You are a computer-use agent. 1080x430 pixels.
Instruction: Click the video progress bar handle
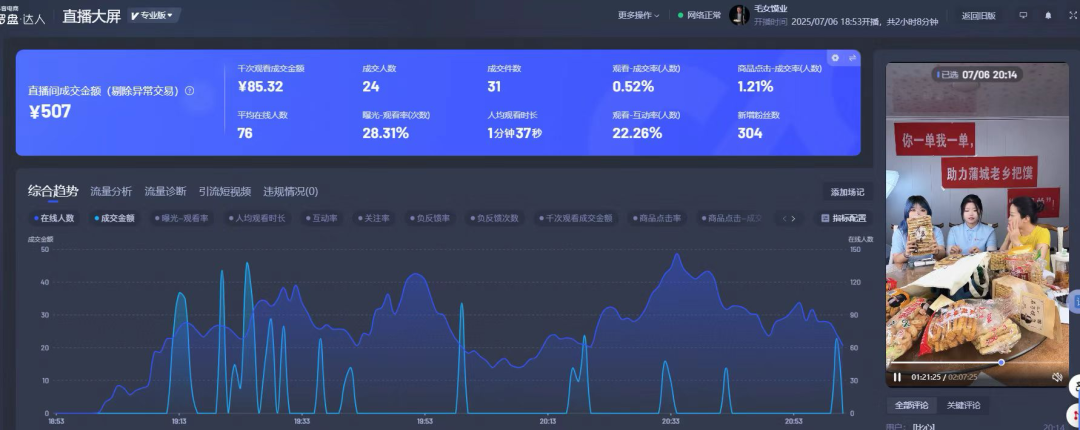[x=1001, y=363]
